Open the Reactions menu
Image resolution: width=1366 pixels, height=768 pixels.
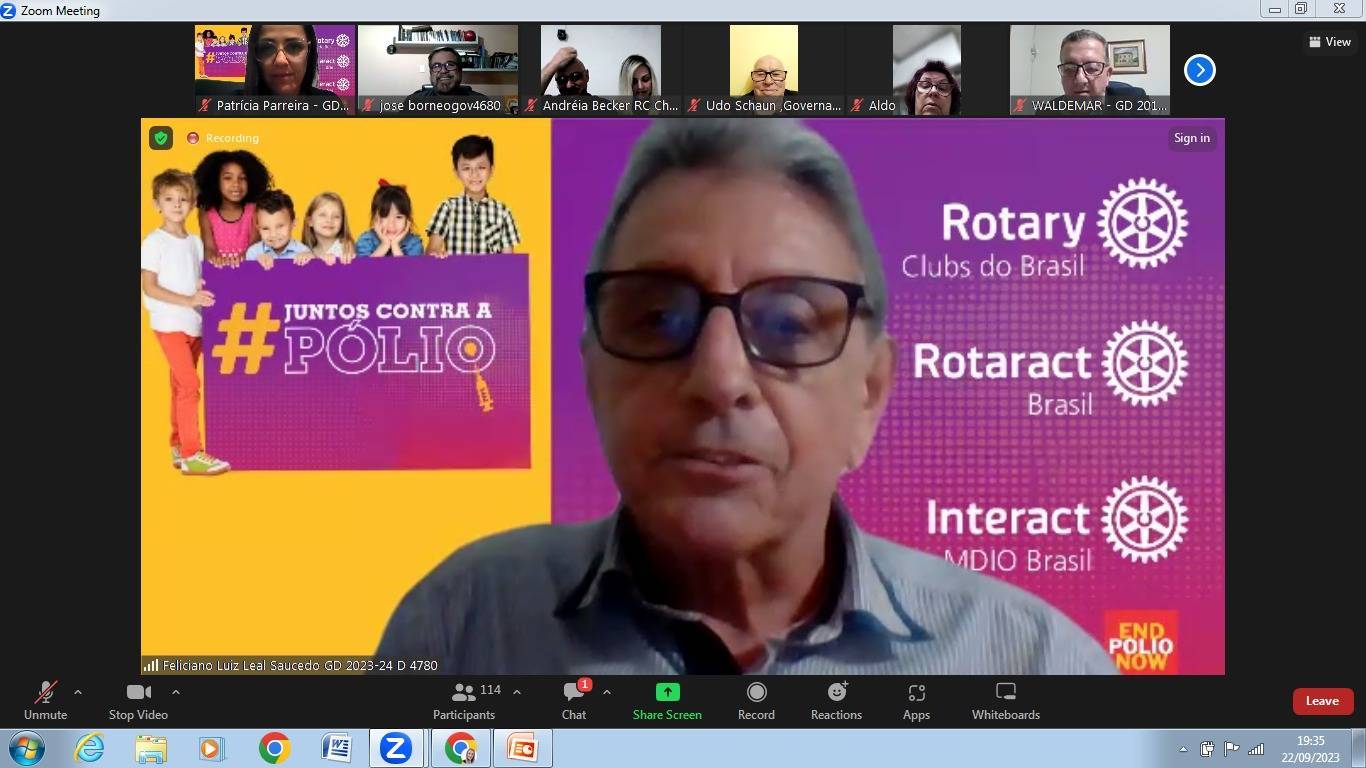click(x=836, y=700)
